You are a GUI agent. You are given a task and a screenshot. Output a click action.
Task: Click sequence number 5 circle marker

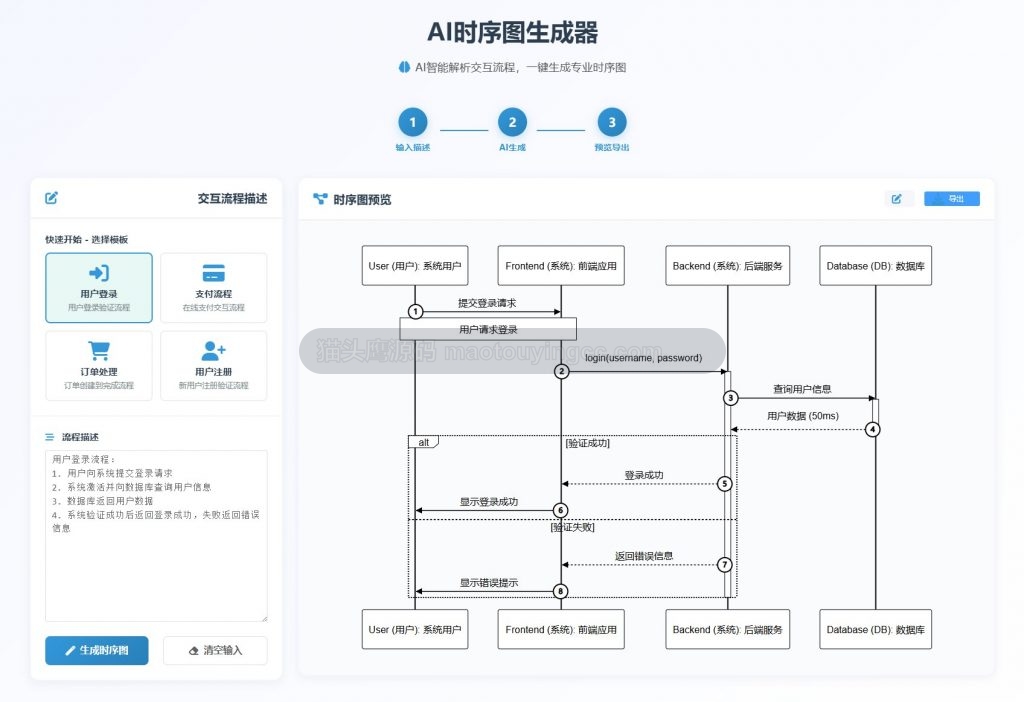(724, 484)
